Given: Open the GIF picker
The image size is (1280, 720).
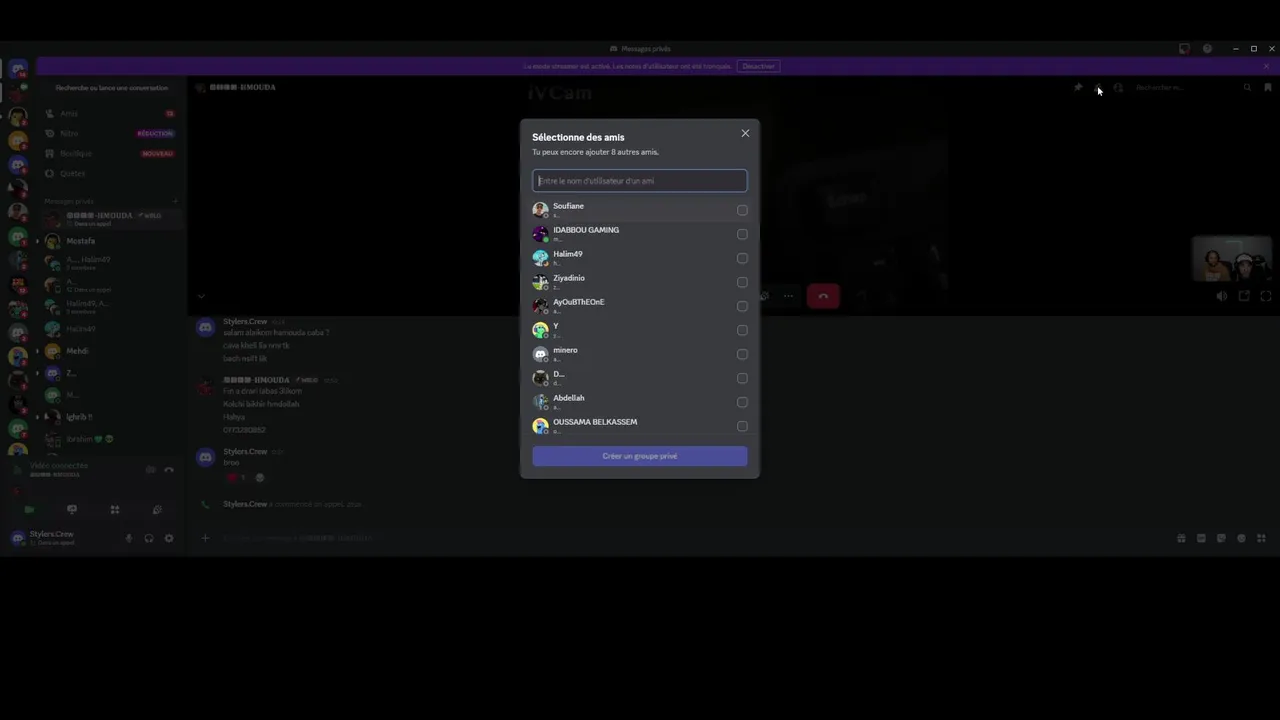Looking at the screenshot, I should [x=1201, y=538].
